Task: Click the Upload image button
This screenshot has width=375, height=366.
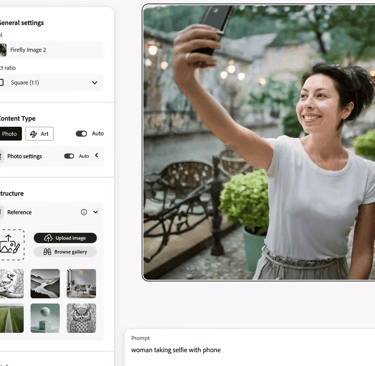Action: coord(65,238)
